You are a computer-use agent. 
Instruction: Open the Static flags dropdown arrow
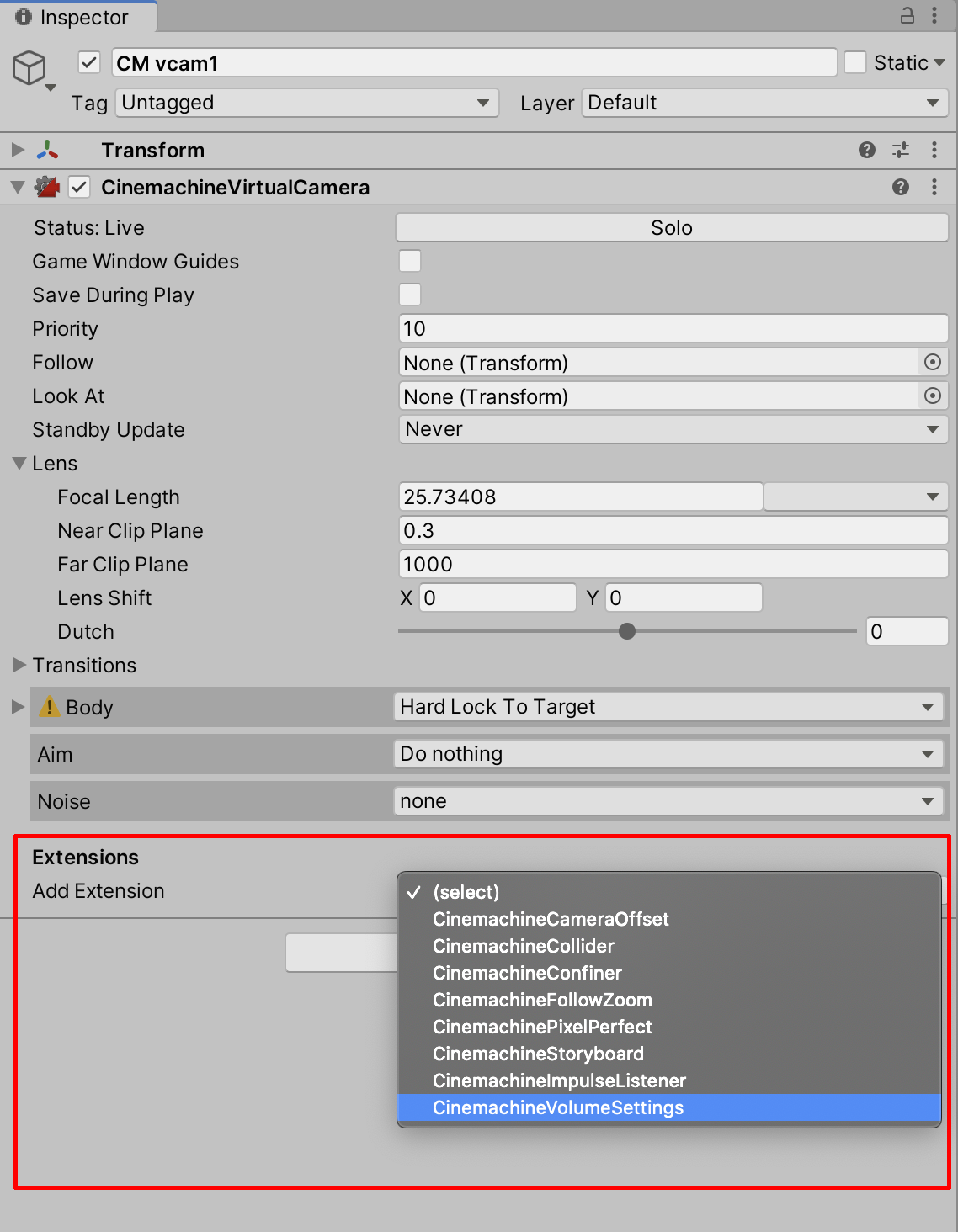click(939, 62)
